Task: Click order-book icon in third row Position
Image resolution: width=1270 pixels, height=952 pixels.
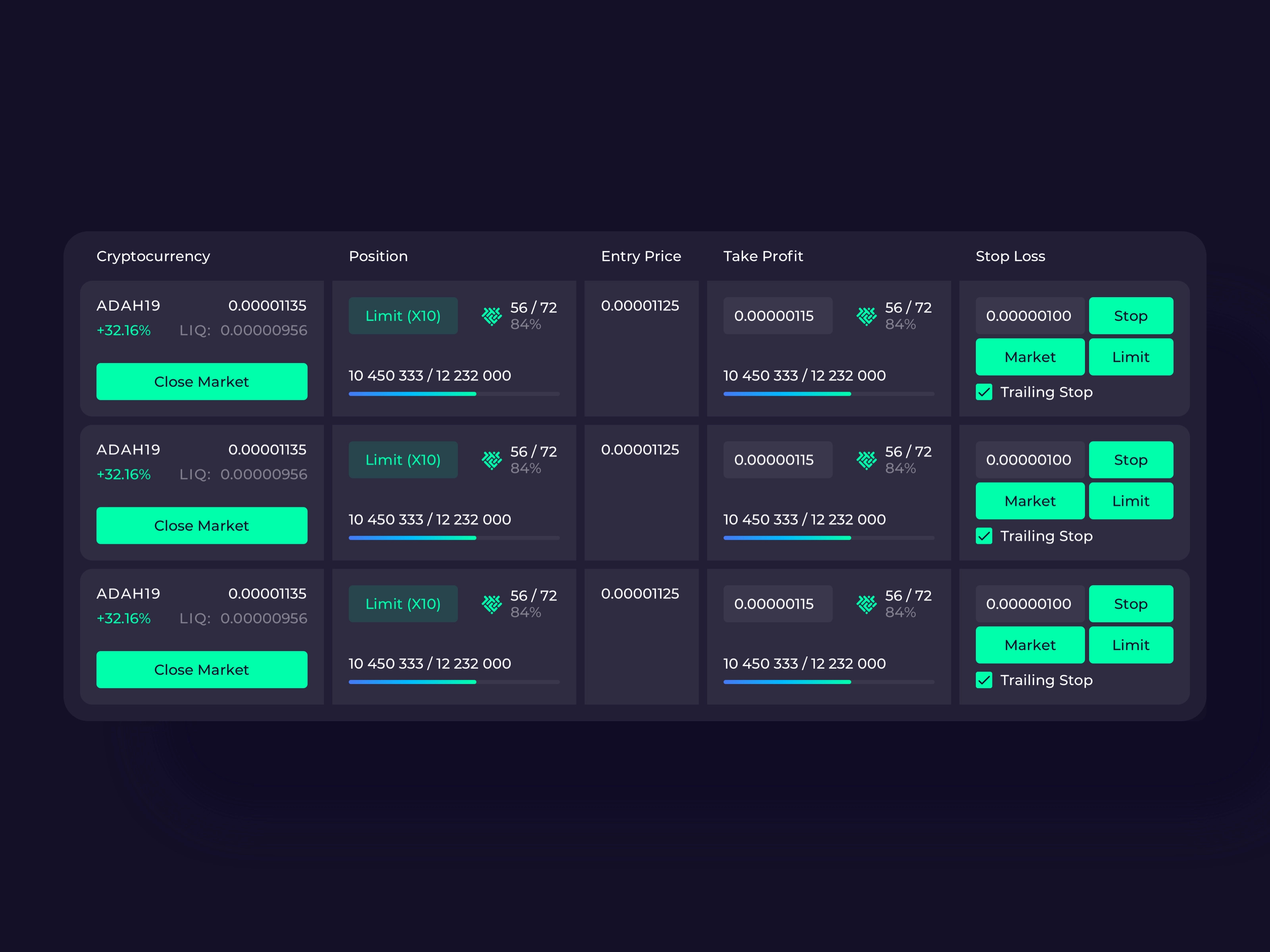Action: [491, 604]
